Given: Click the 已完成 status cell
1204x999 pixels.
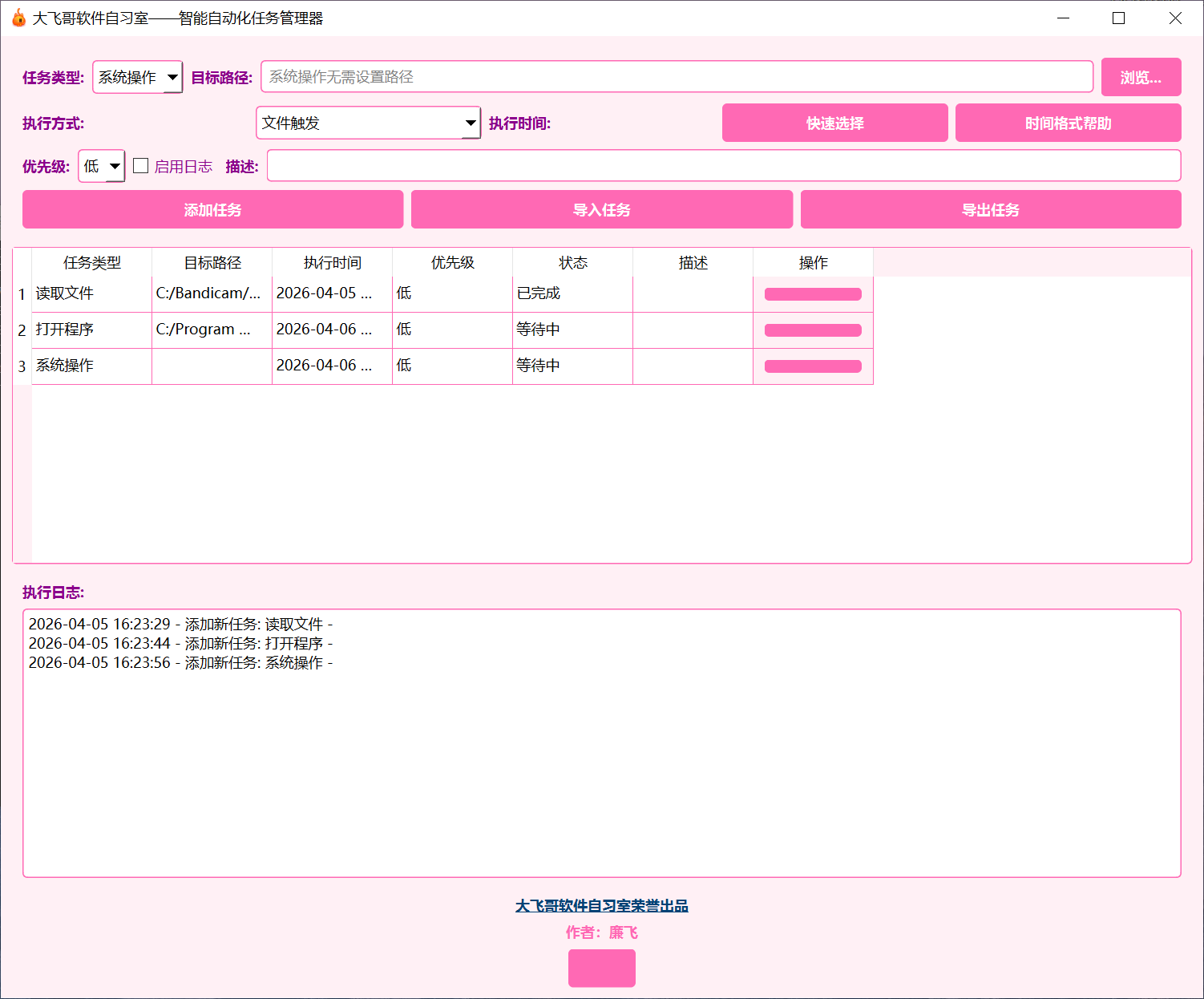Looking at the screenshot, I should point(573,294).
